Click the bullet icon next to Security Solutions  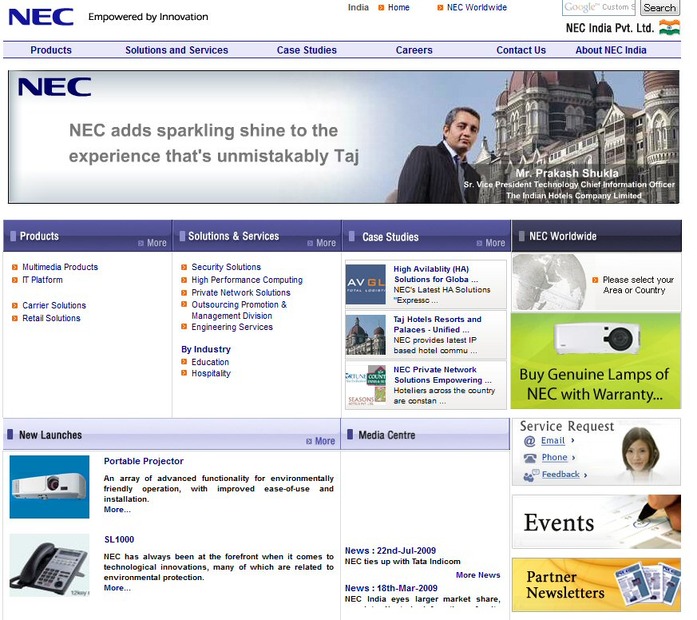(x=184, y=267)
